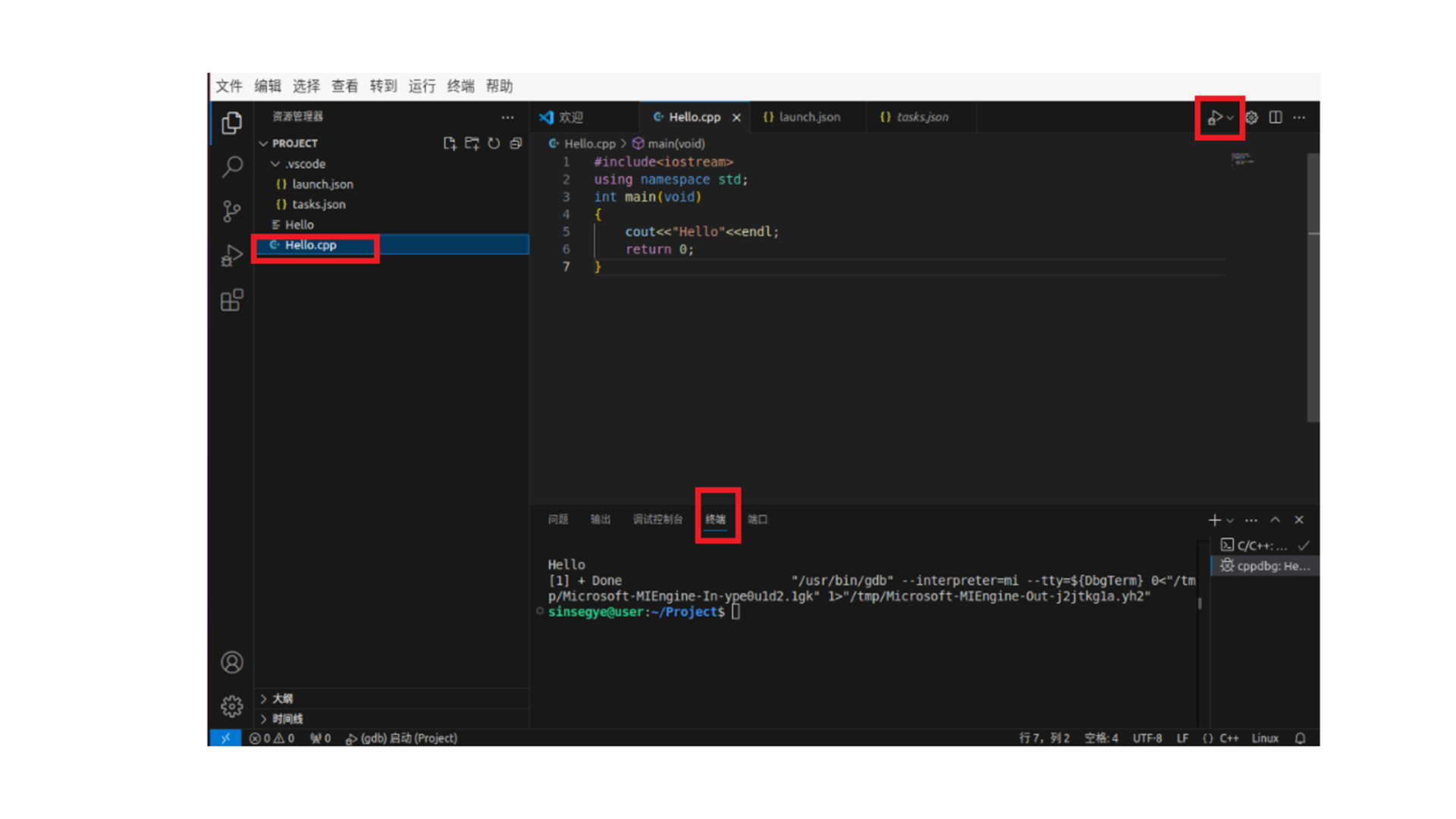This screenshot has height=819, width=1456.
Task: Switch to 调试控制台 panel tab
Action: point(657,519)
